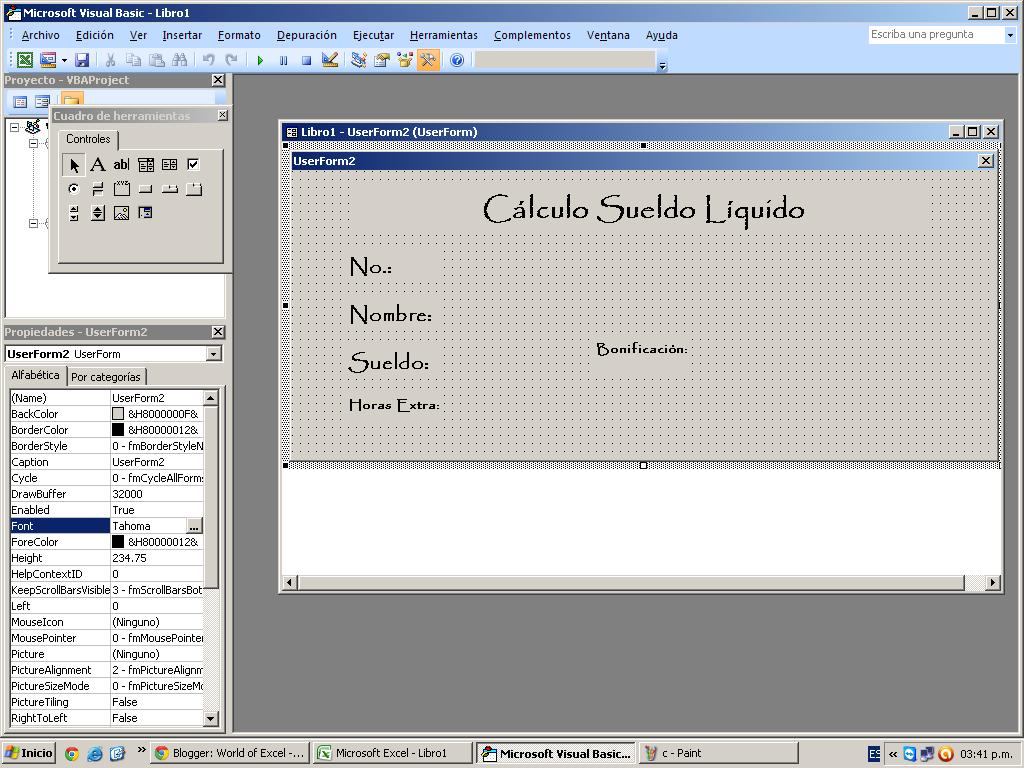
Task: Collapse the first folder node under VBAProject
Action: [x=33, y=143]
